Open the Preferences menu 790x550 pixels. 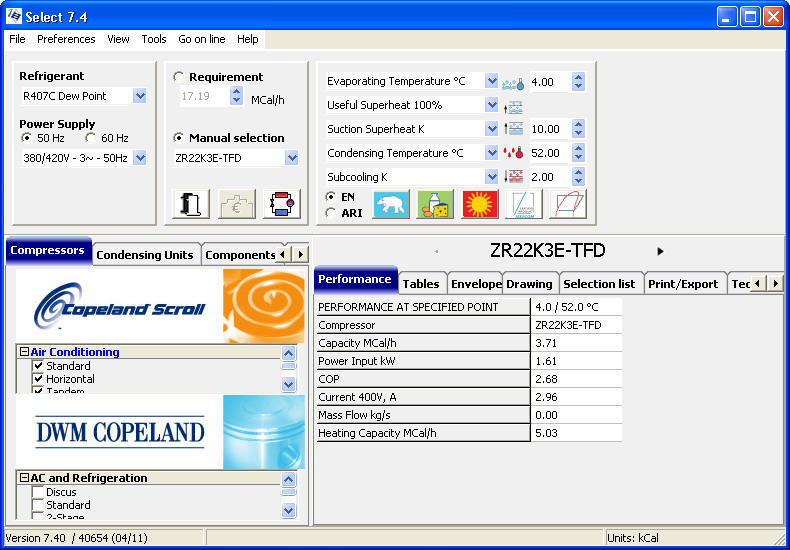pos(66,39)
